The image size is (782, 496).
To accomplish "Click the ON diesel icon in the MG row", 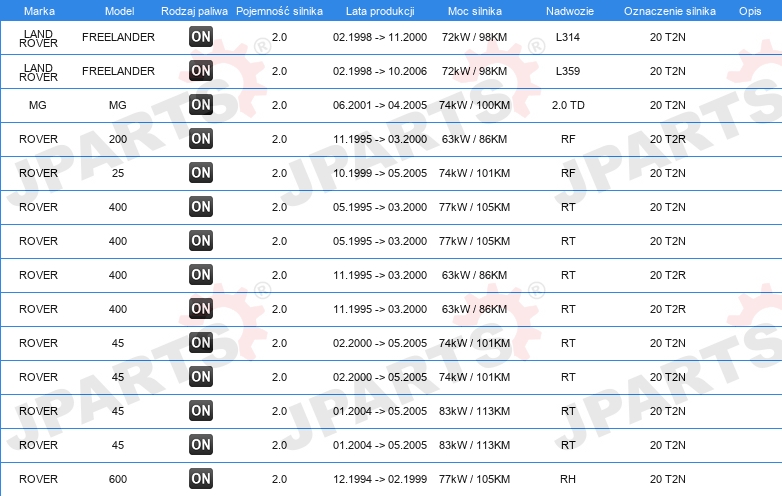I will pyautogui.click(x=201, y=105).
